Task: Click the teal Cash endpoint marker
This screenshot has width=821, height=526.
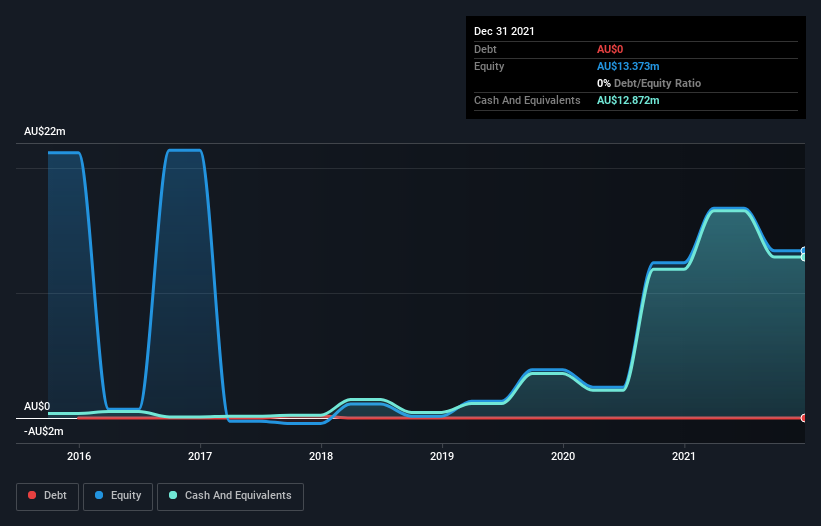Action: click(x=804, y=257)
